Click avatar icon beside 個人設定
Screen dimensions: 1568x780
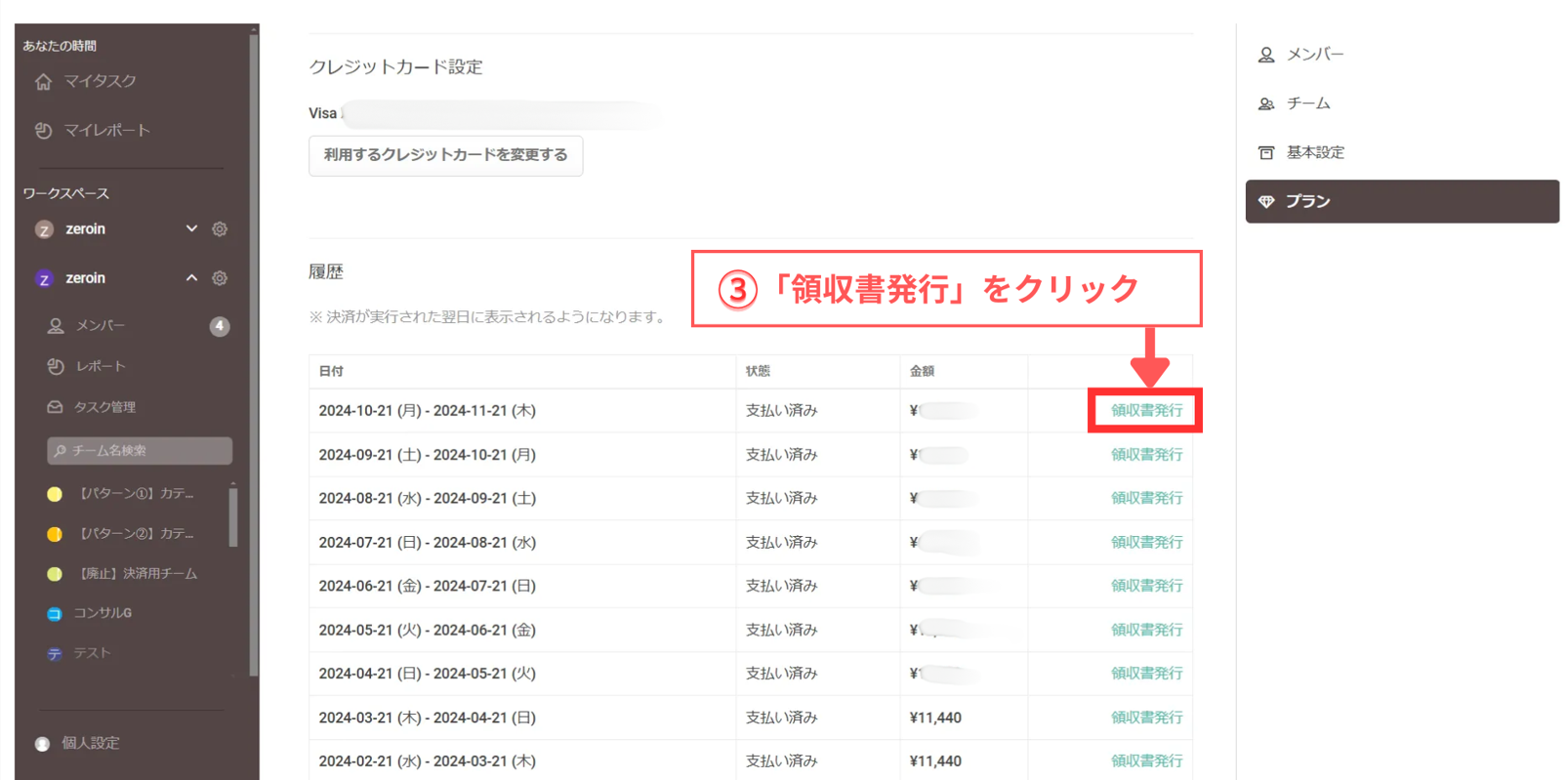coord(42,744)
